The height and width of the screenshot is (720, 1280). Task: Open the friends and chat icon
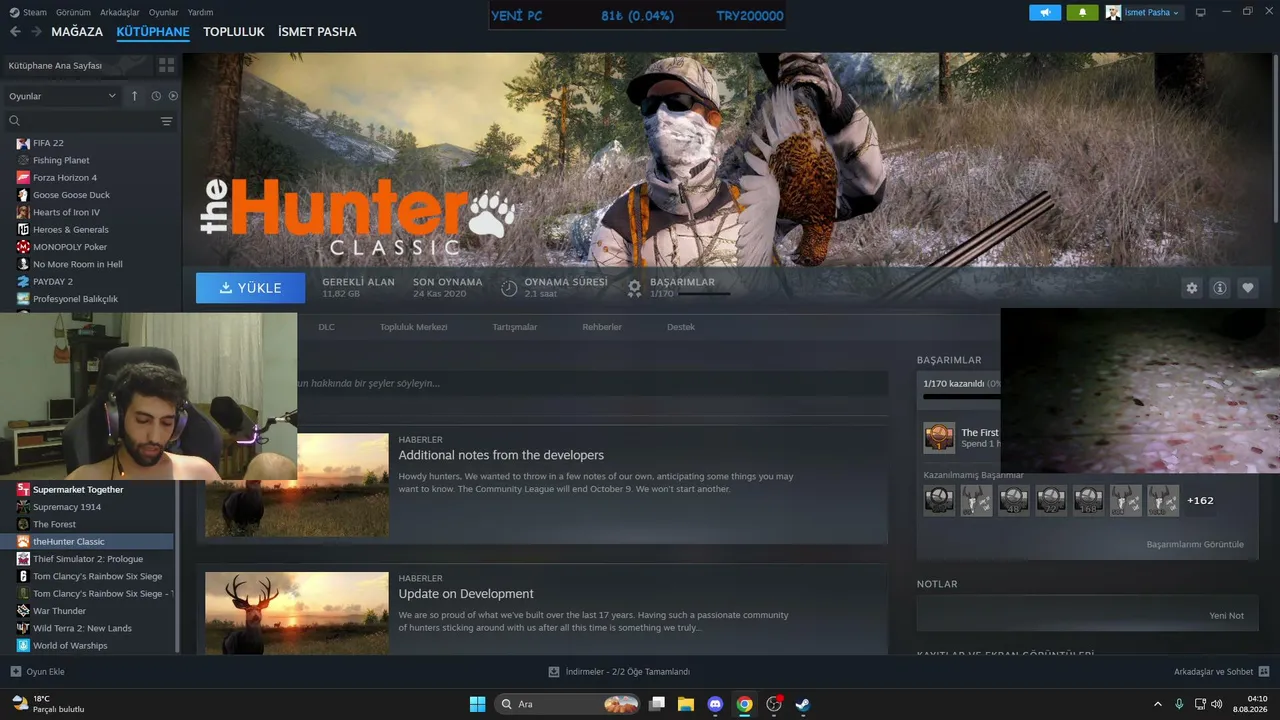coord(1264,672)
